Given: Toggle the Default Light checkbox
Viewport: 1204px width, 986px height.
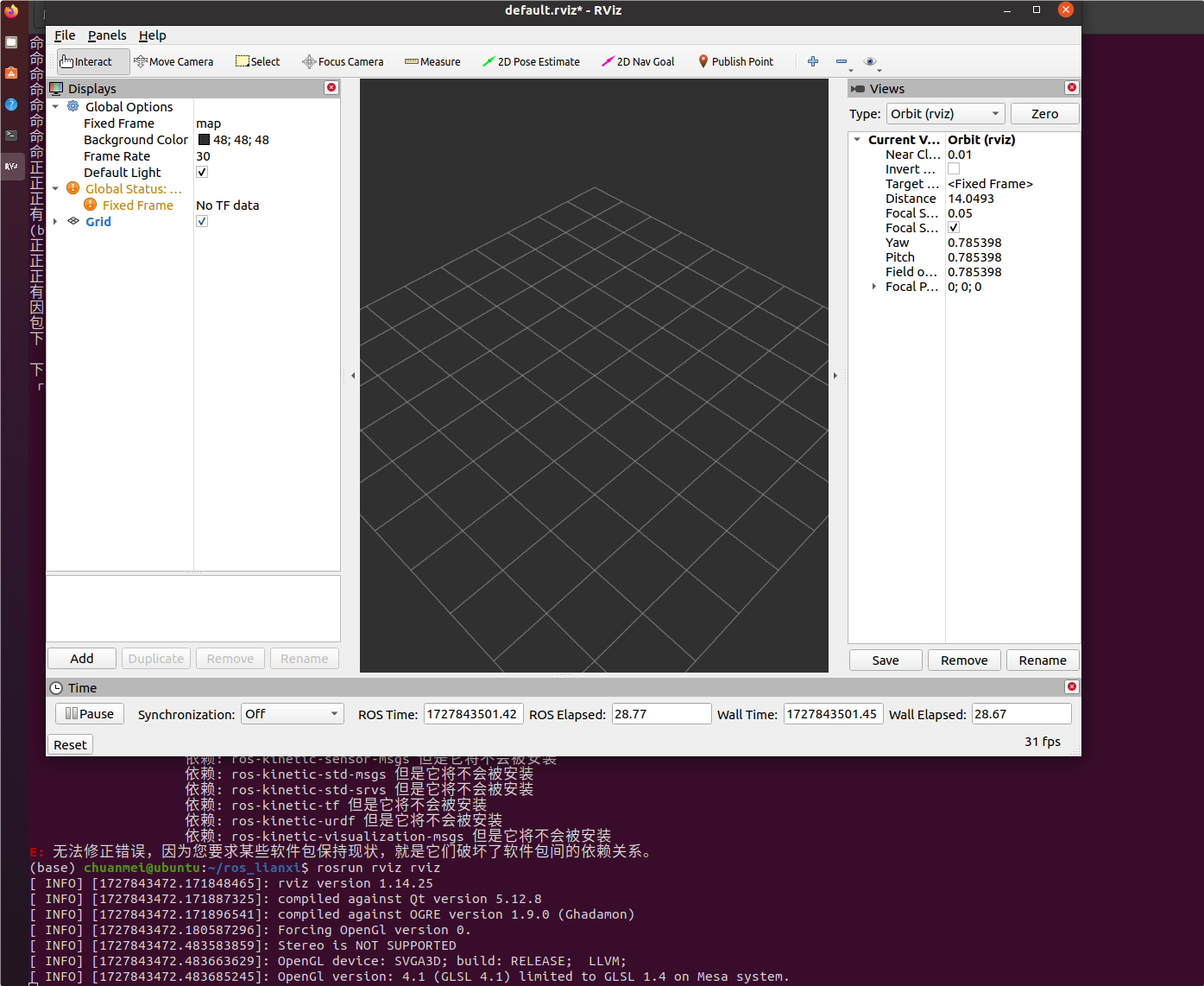Looking at the screenshot, I should pos(201,172).
